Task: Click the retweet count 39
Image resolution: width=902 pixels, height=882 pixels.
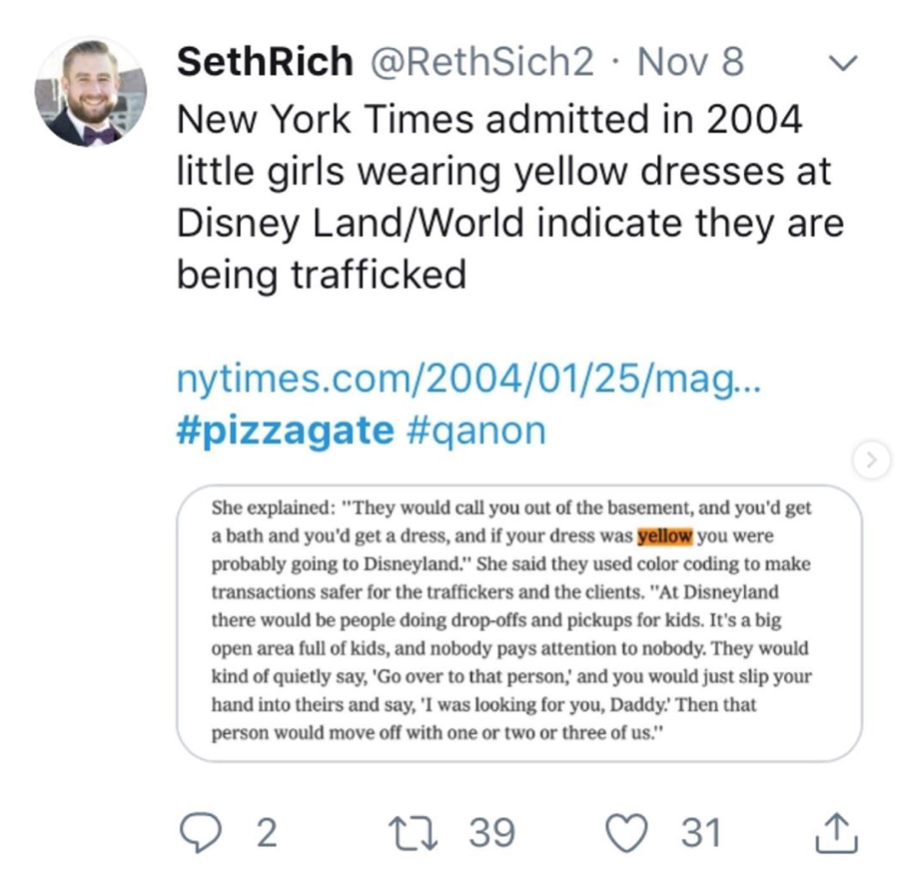Action: 493,832
